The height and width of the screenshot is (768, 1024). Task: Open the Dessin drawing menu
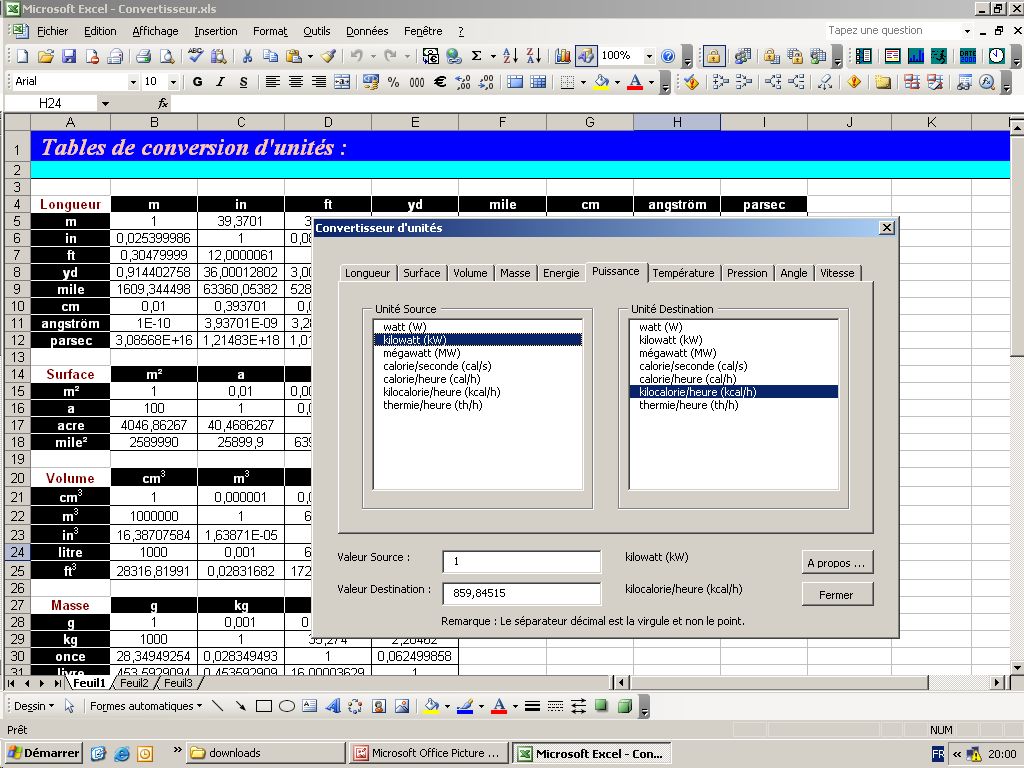(x=33, y=706)
